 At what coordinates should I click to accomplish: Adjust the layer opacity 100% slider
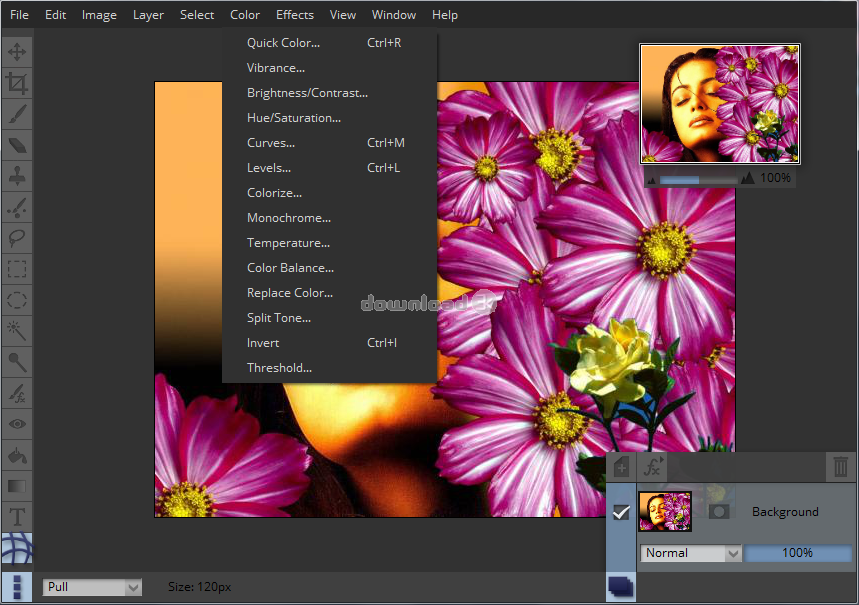tap(797, 553)
